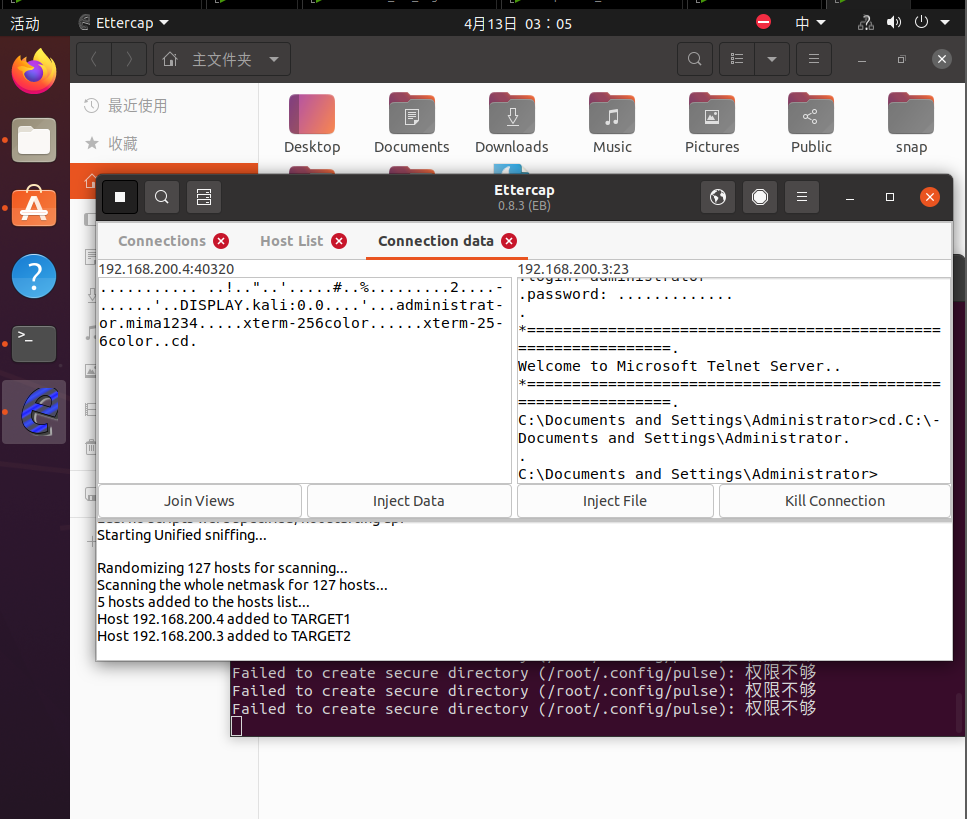Click the network status icon in top bar
The image size is (967, 819).
pyautogui.click(x=865, y=23)
